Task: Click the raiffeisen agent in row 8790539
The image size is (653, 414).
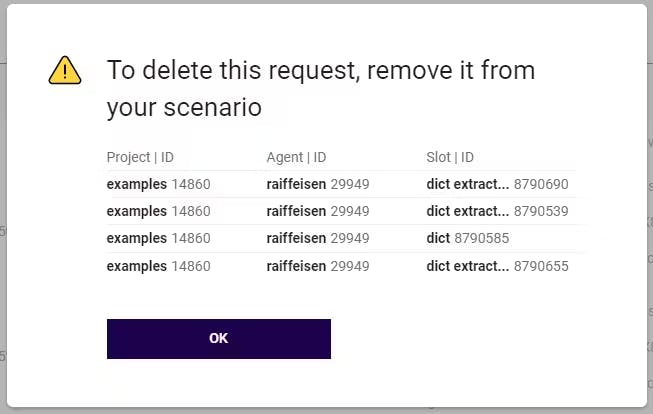Action: 296,211
